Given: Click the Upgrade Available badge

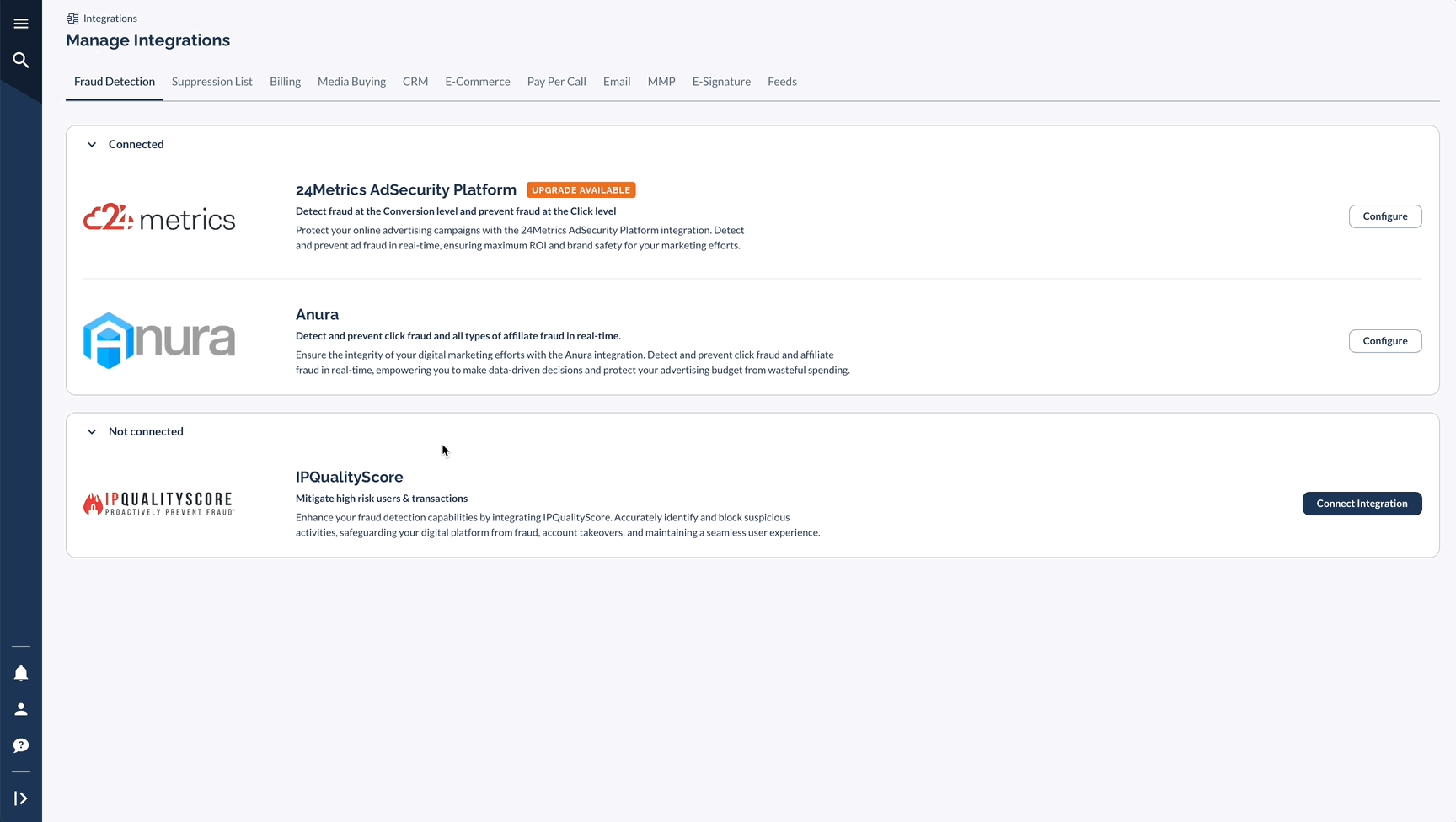Looking at the screenshot, I should click(581, 190).
